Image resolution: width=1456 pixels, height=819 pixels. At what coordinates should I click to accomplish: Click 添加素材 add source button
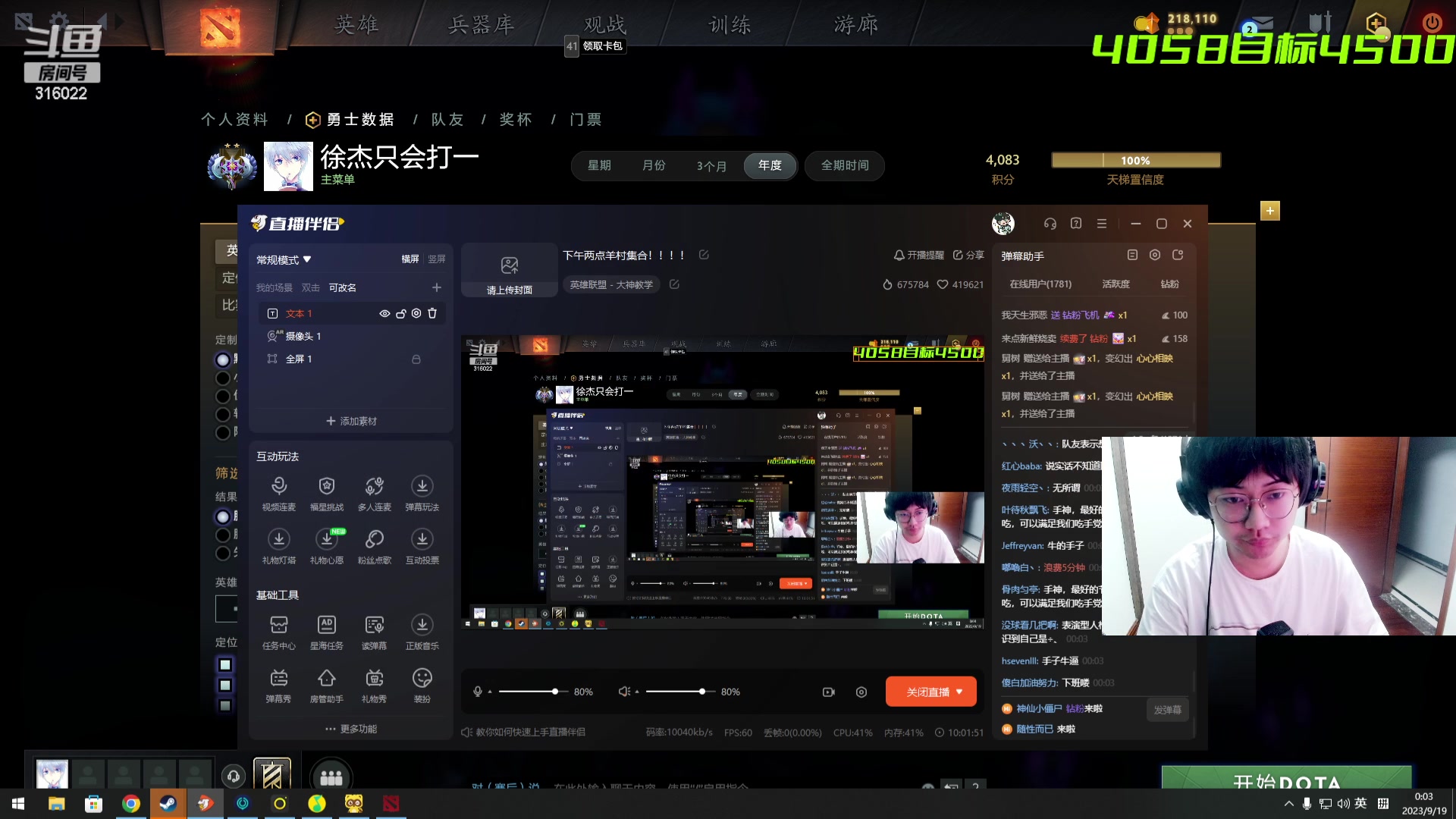click(x=351, y=421)
